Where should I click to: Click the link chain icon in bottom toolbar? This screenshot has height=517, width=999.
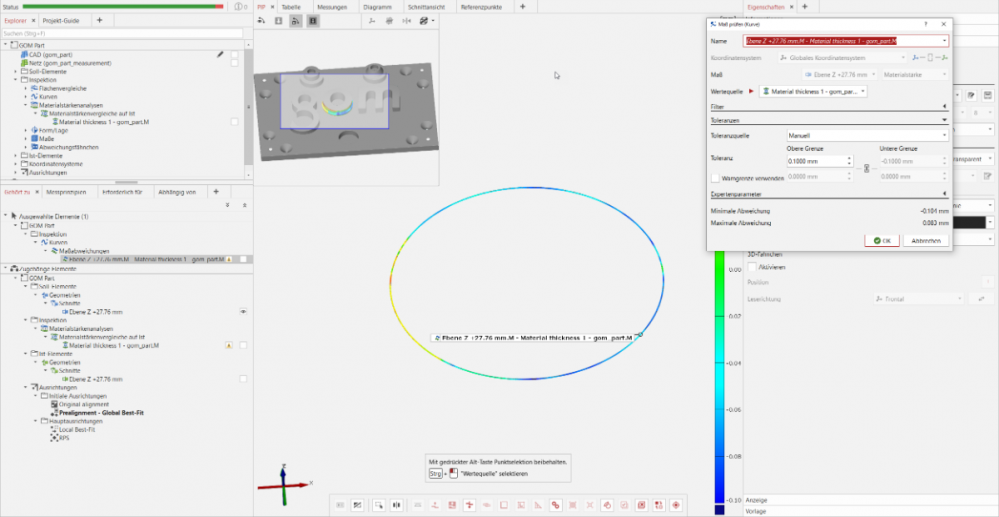(x=557, y=505)
